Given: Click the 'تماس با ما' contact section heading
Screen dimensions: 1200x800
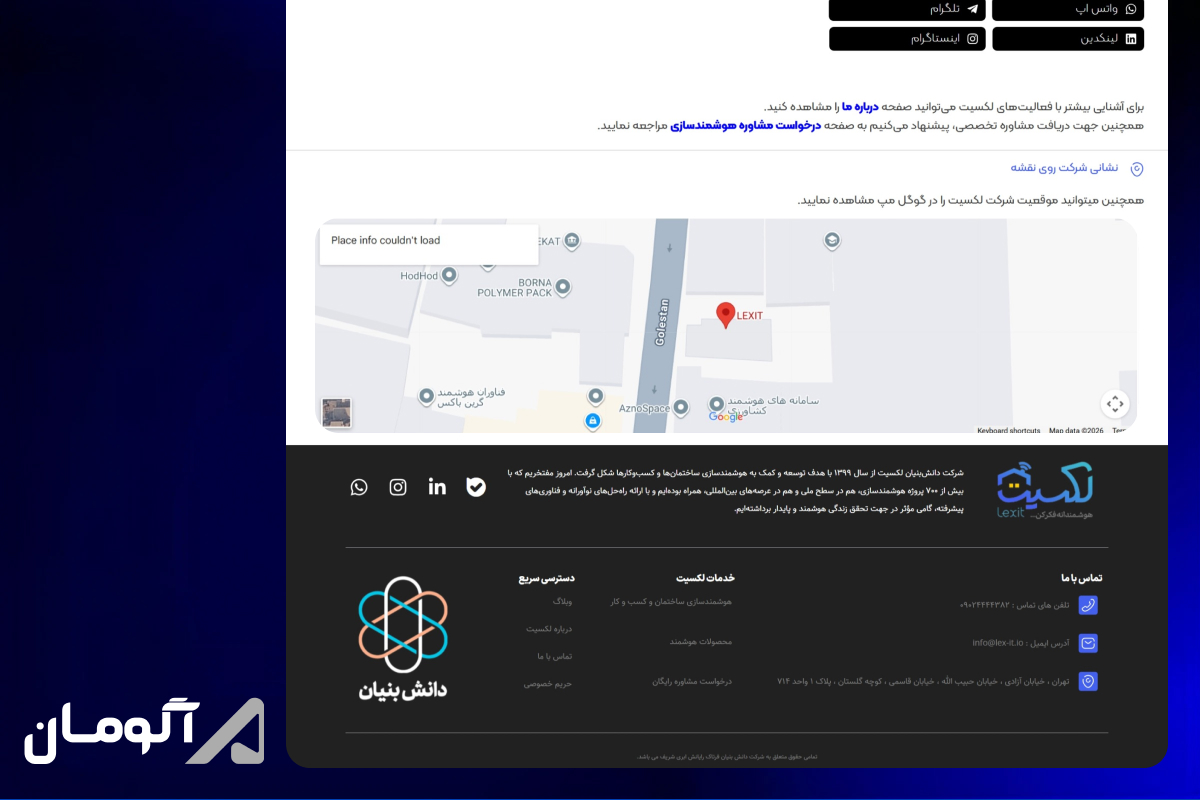Looking at the screenshot, I should 1082,578.
